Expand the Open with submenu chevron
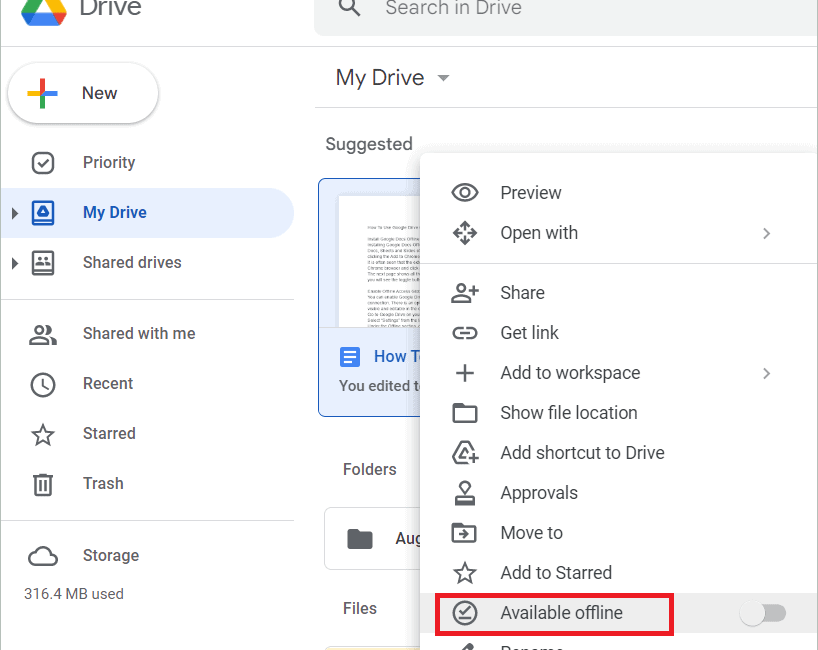The image size is (818, 650). pyautogui.click(x=766, y=233)
